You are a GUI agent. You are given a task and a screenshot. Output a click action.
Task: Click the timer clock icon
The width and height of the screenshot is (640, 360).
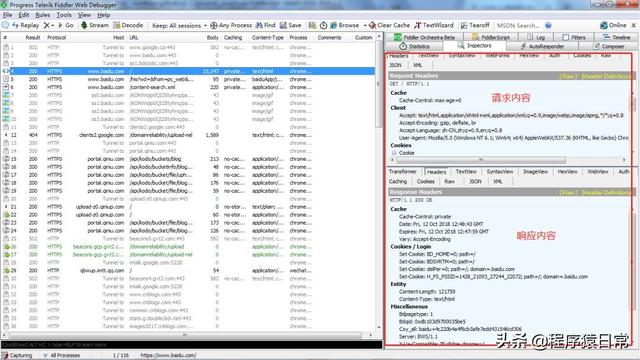(x=323, y=25)
